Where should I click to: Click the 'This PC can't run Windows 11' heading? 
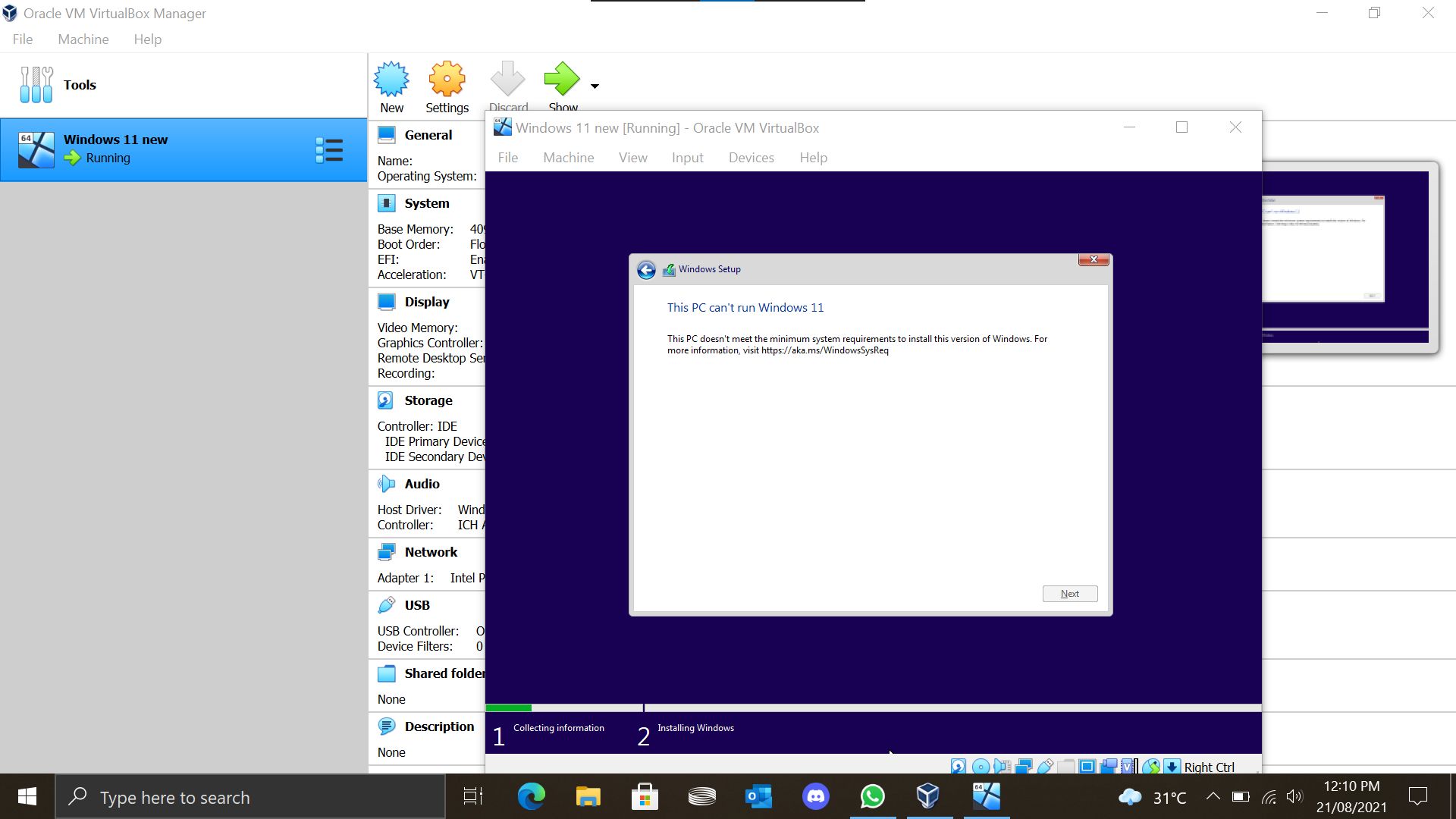click(x=745, y=307)
